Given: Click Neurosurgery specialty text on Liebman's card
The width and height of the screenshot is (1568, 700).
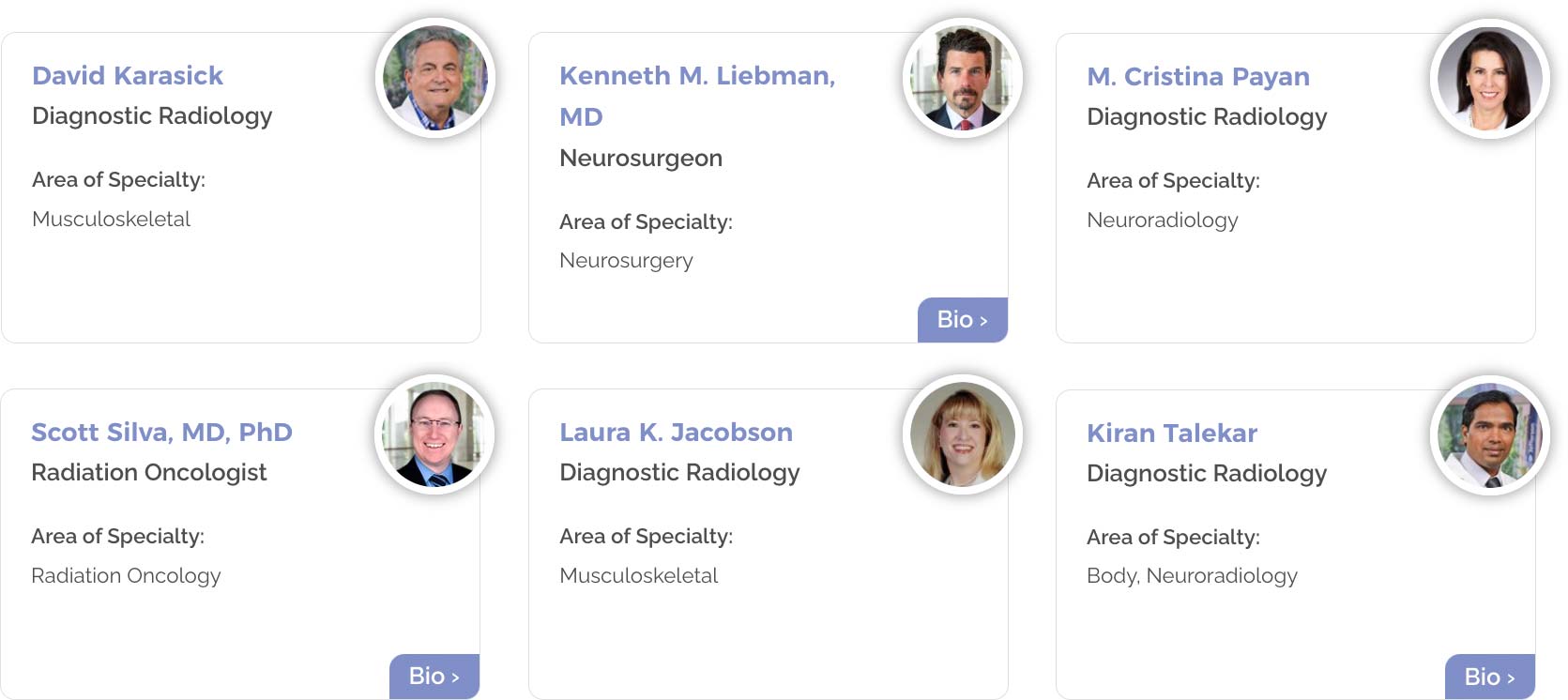Looking at the screenshot, I should (626, 261).
